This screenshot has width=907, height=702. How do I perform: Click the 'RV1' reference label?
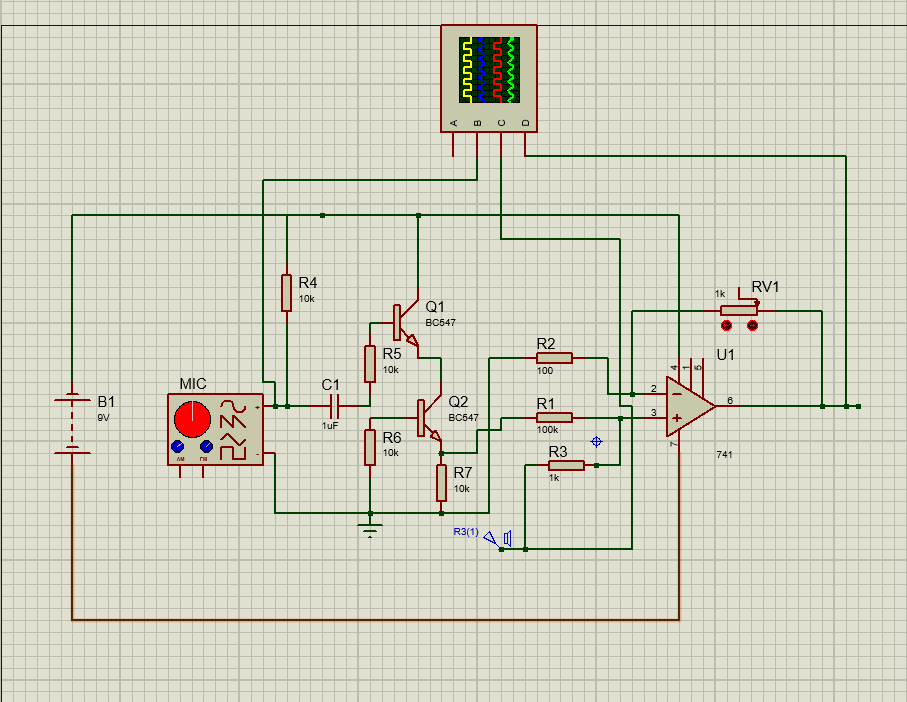click(x=766, y=287)
